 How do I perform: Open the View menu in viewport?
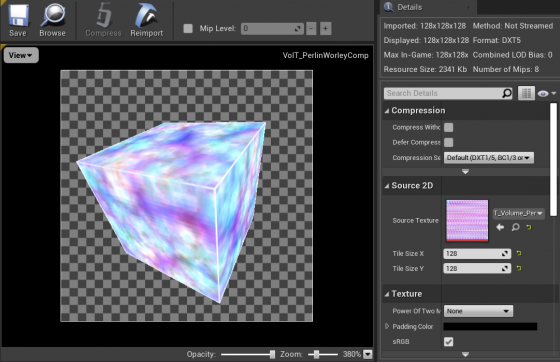tap(21, 55)
